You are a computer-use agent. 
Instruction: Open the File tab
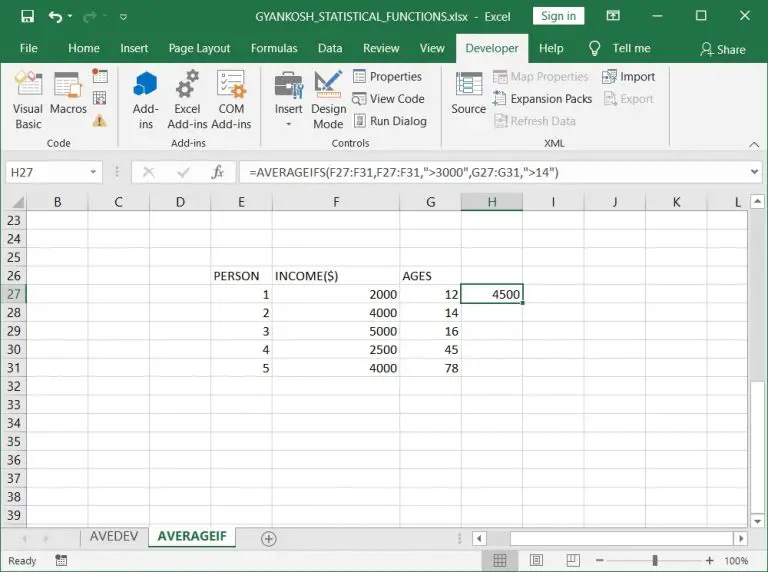(x=28, y=48)
